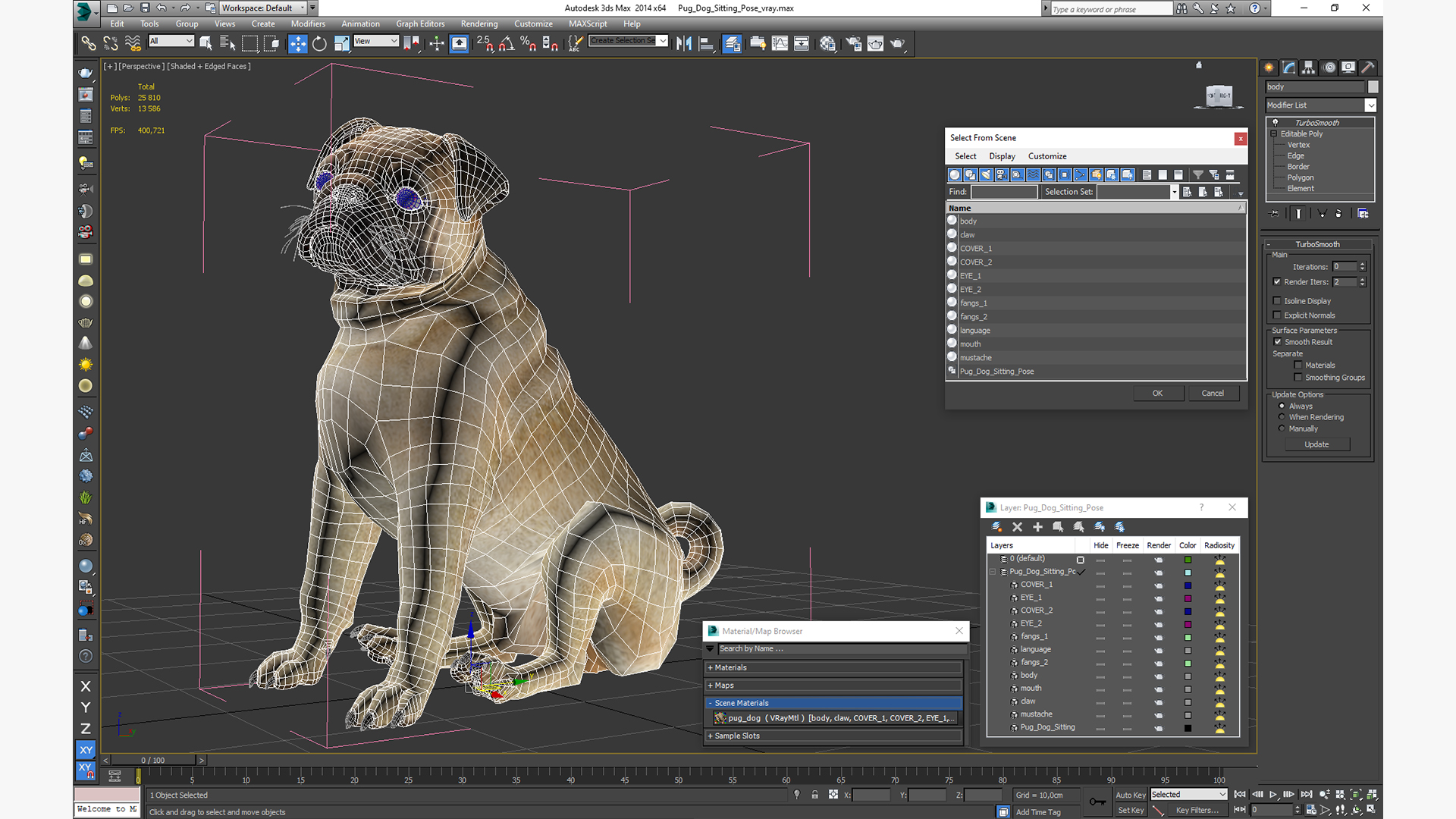Screen dimensions: 1456x819
Task: Click the Select and Link chain icon
Action: coord(89,44)
